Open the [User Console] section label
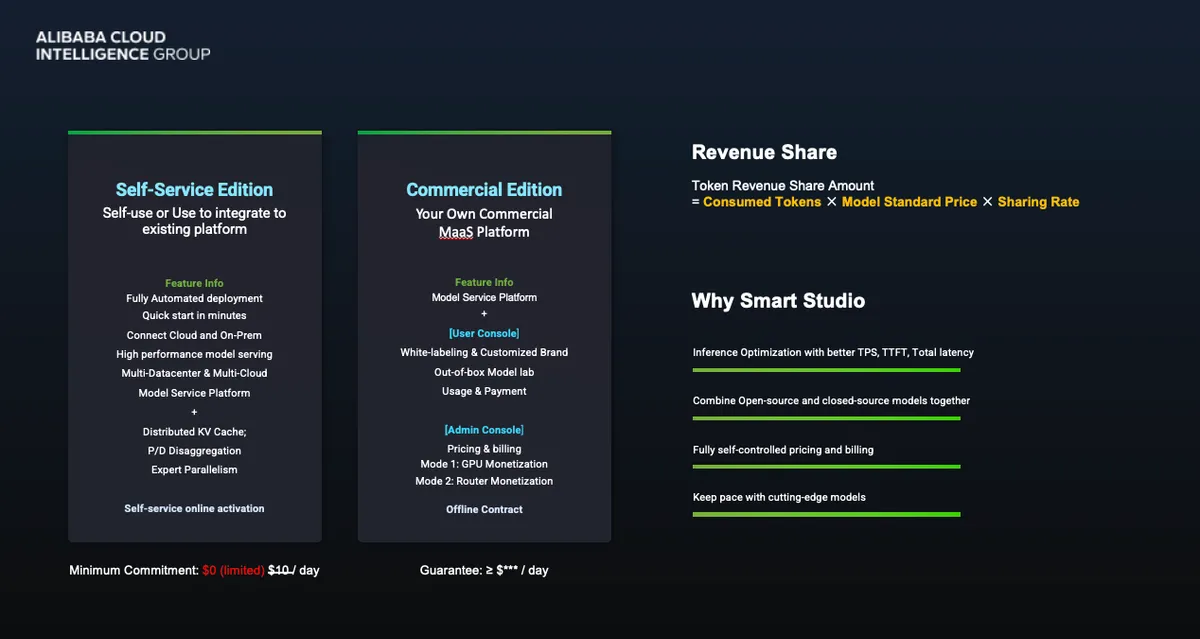 (x=484, y=333)
